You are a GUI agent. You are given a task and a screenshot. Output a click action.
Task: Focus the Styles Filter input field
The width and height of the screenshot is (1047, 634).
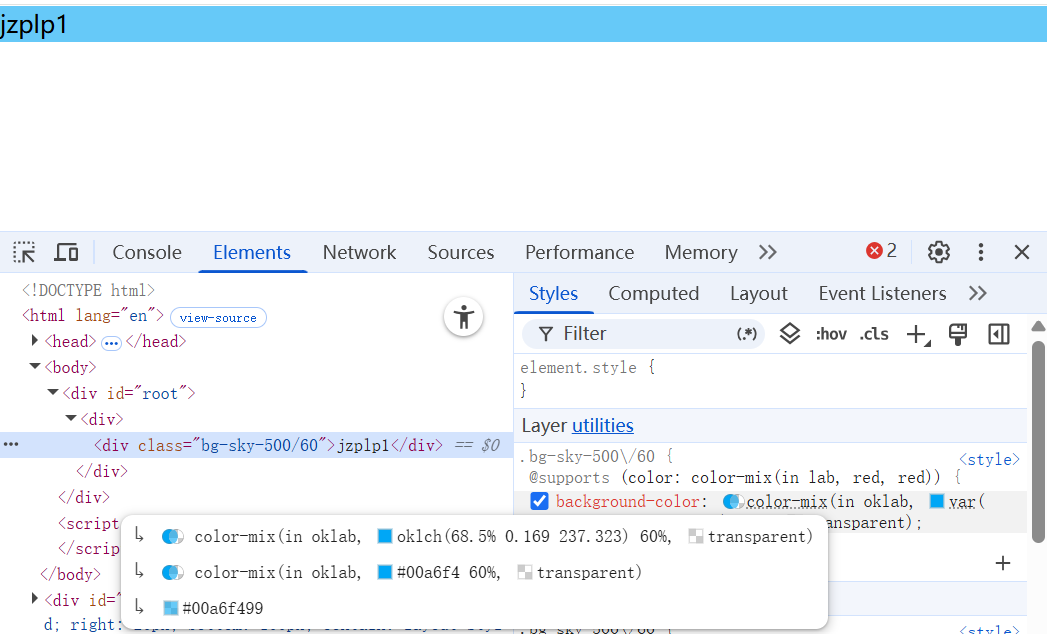(644, 333)
